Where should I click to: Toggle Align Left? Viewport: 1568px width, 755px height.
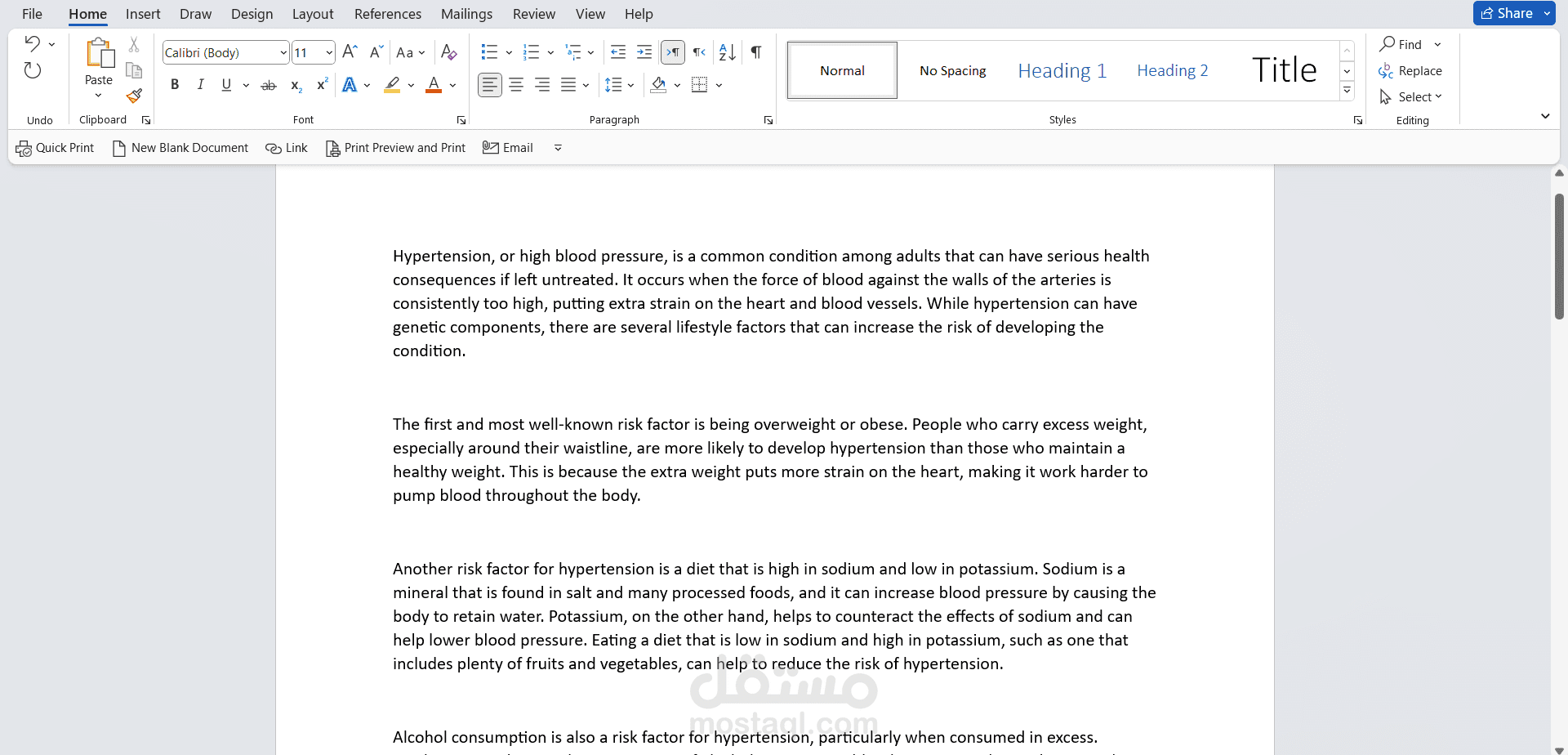490,85
